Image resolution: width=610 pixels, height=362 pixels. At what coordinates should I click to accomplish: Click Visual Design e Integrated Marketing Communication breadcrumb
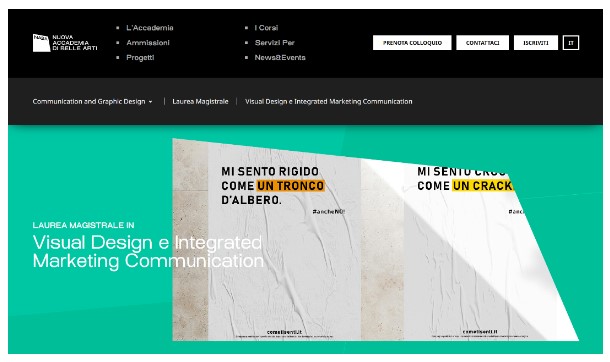pos(329,101)
